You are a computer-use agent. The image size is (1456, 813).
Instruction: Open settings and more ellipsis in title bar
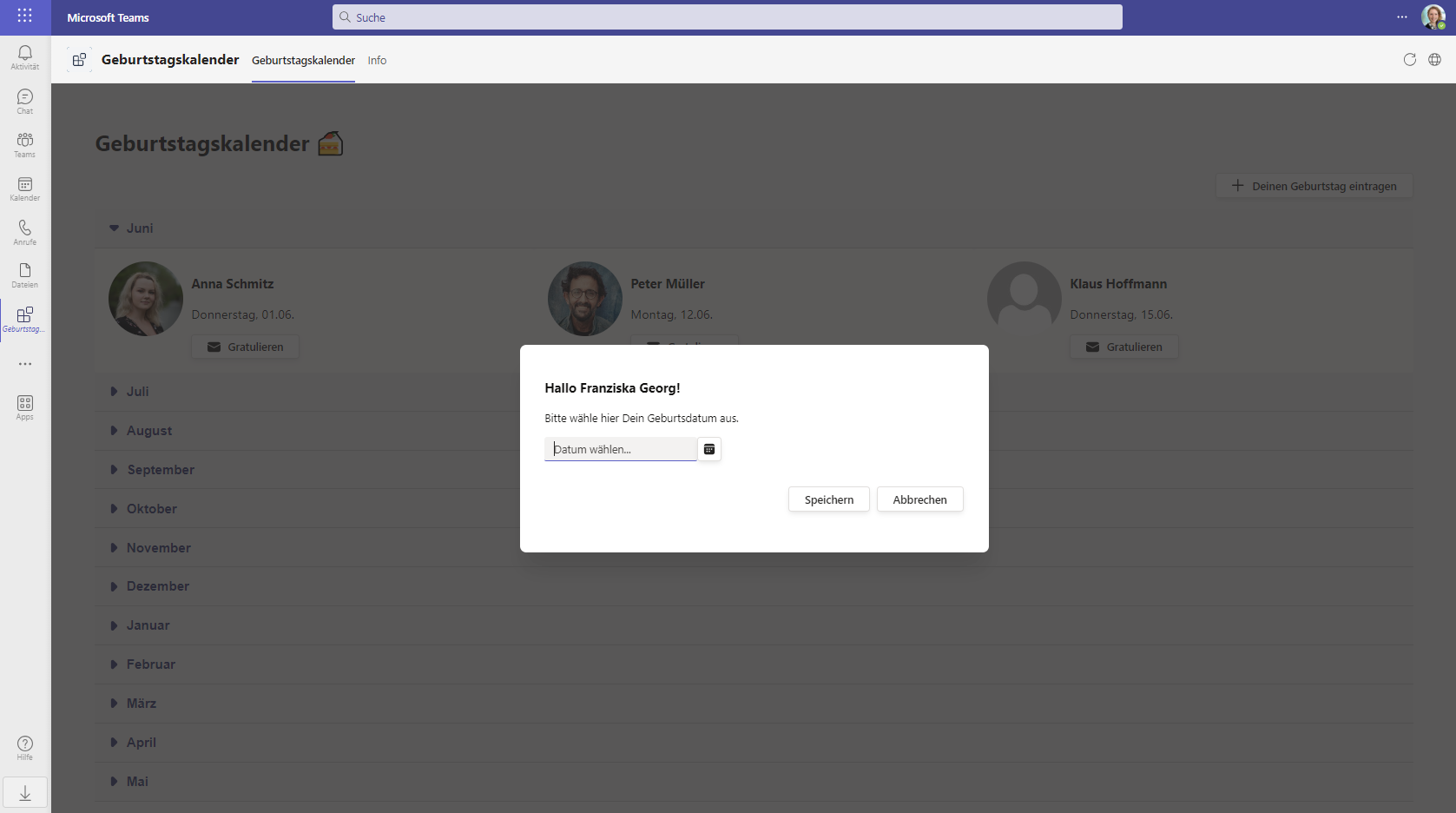point(1402,17)
